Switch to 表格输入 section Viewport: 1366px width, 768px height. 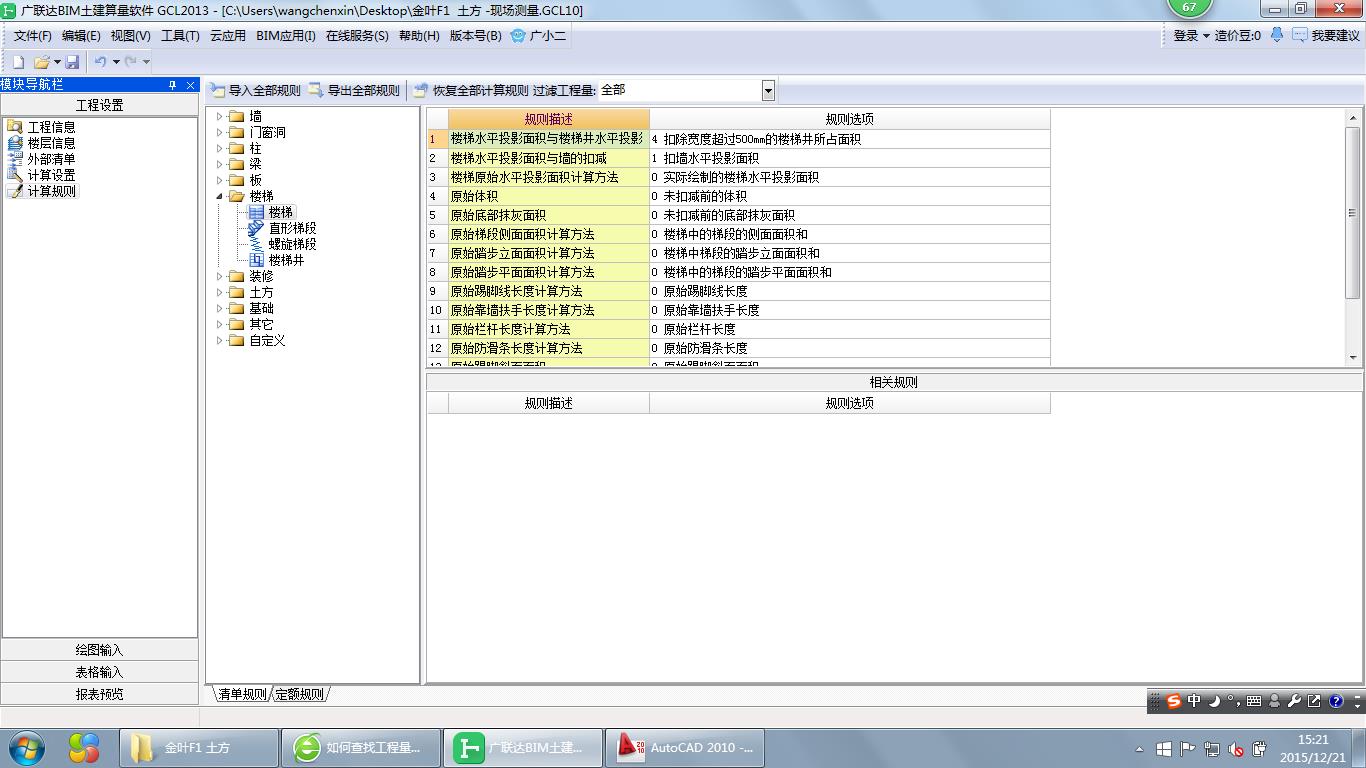(x=100, y=672)
